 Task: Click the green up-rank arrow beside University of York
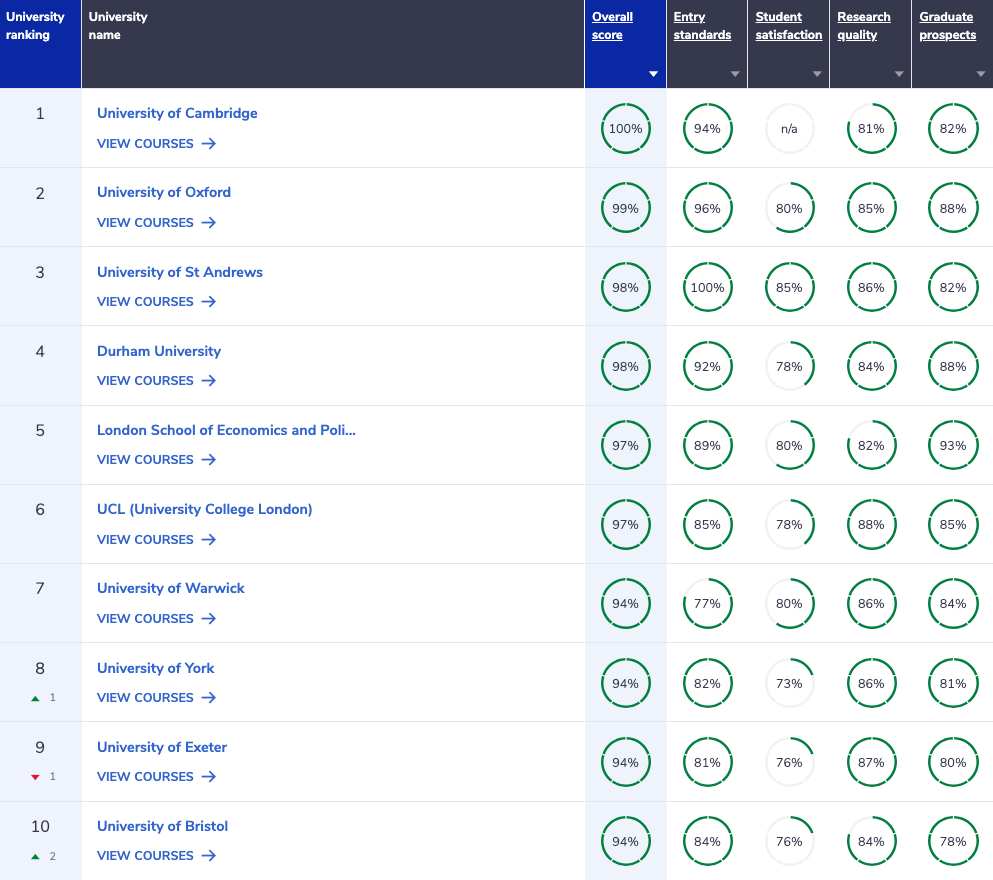[36, 697]
